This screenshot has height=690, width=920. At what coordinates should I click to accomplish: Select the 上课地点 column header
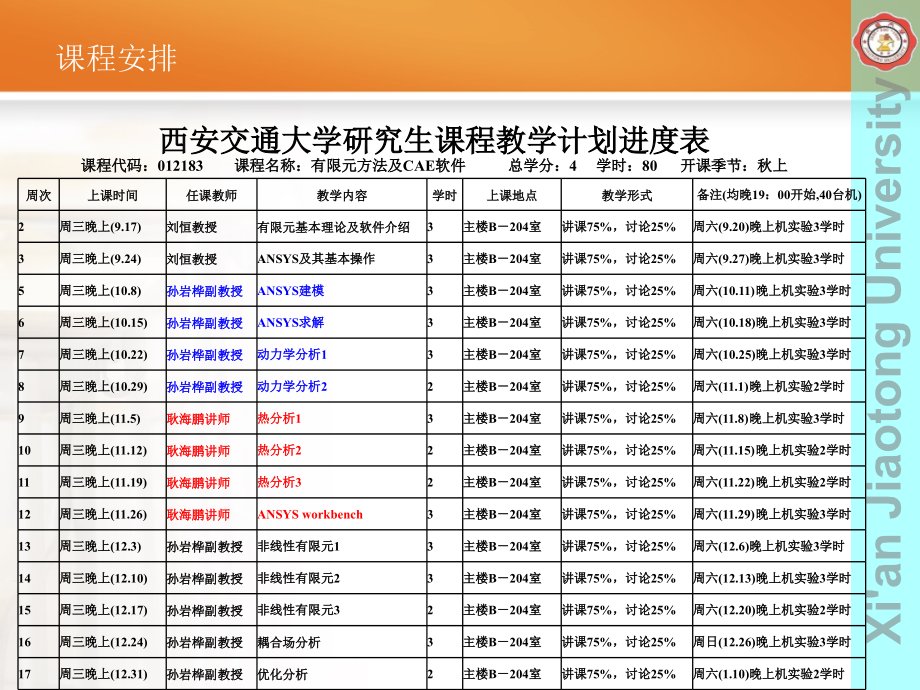pyautogui.click(x=511, y=194)
